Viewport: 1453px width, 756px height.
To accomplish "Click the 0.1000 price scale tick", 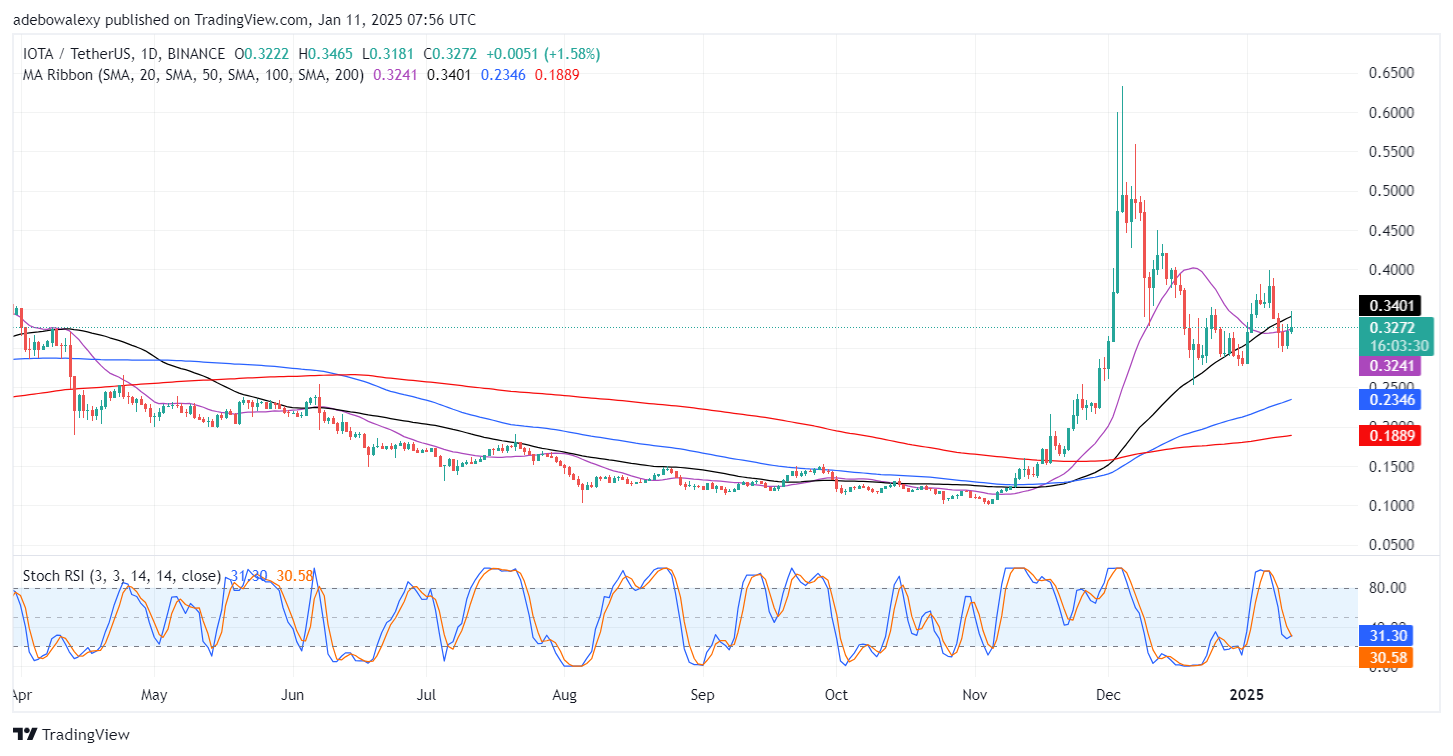I will point(1391,506).
